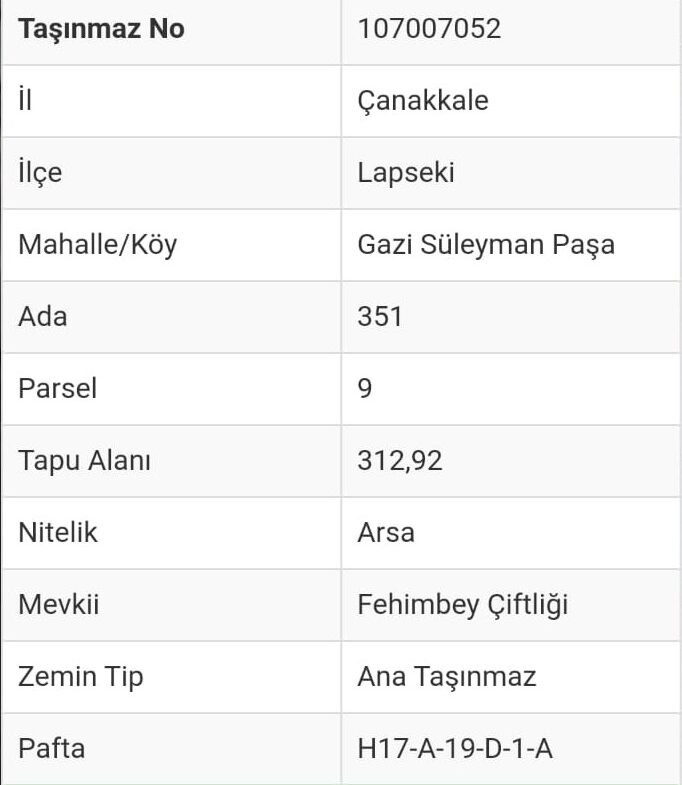Click the Çanakkale province value

tap(423, 101)
